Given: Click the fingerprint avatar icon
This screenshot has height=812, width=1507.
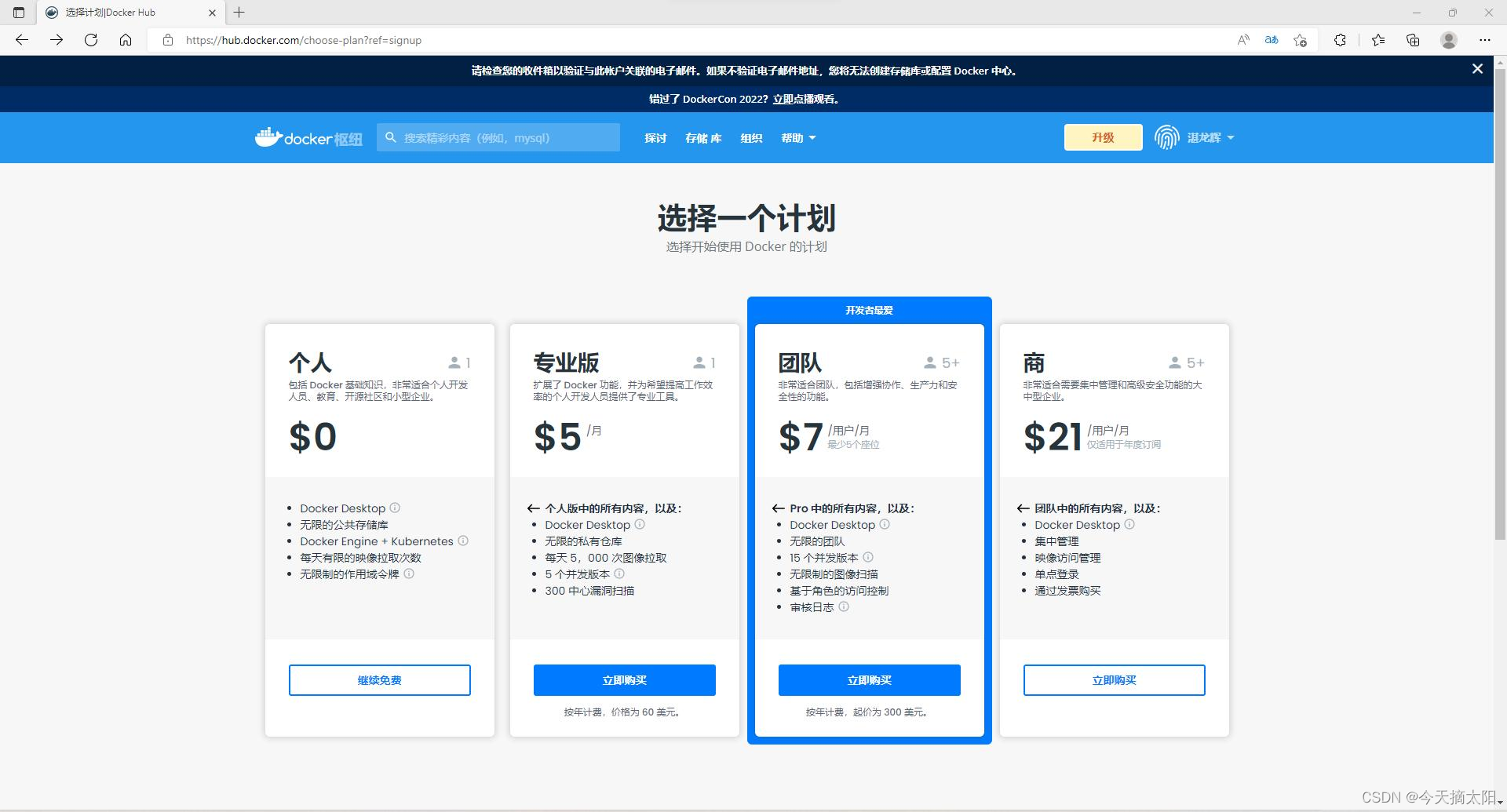Looking at the screenshot, I should click(x=1166, y=137).
